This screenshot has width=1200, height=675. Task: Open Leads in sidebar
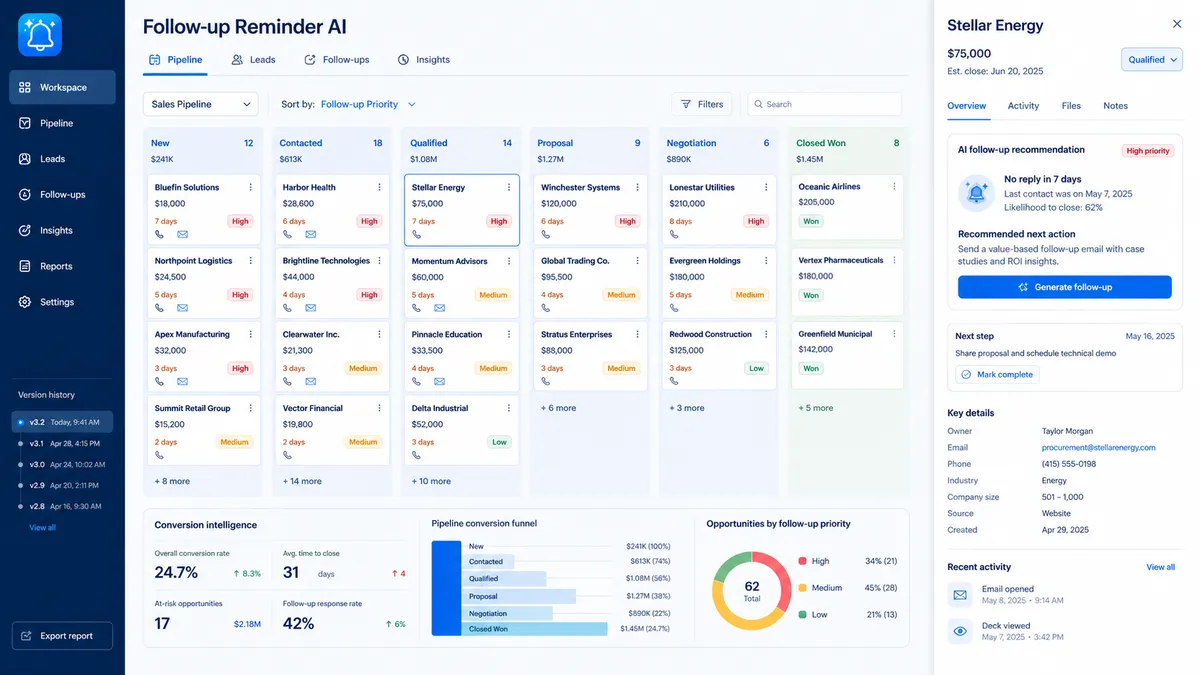pyautogui.click(x=63, y=159)
